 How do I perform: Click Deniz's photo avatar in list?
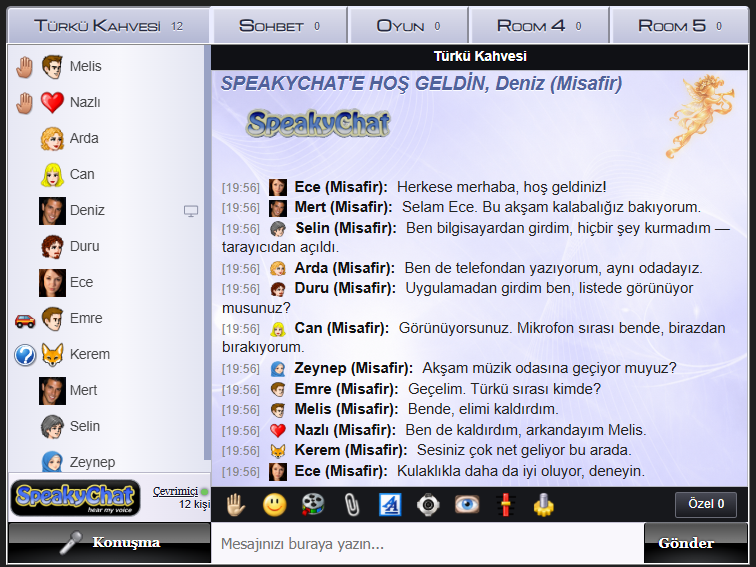click(x=52, y=211)
